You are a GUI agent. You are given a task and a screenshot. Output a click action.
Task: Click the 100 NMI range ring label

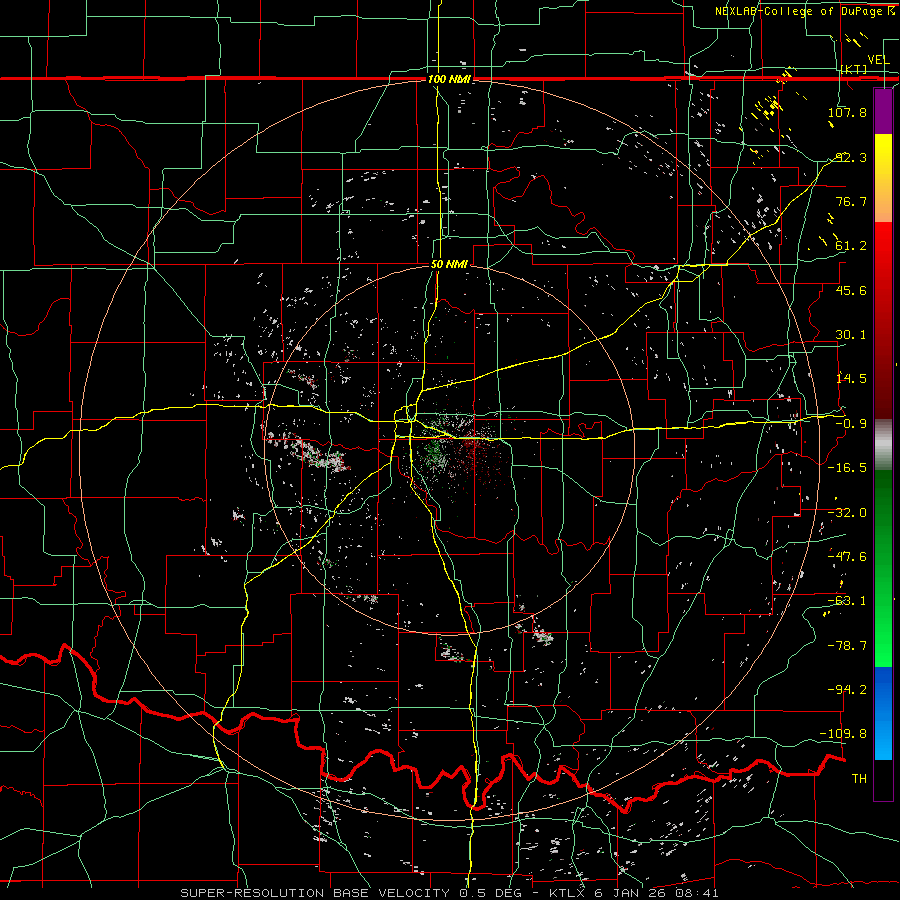tap(449, 79)
